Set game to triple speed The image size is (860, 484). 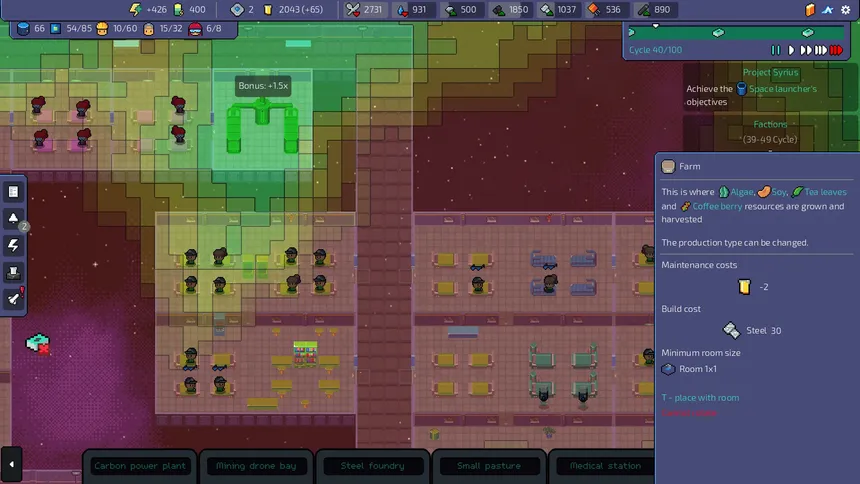pos(821,50)
